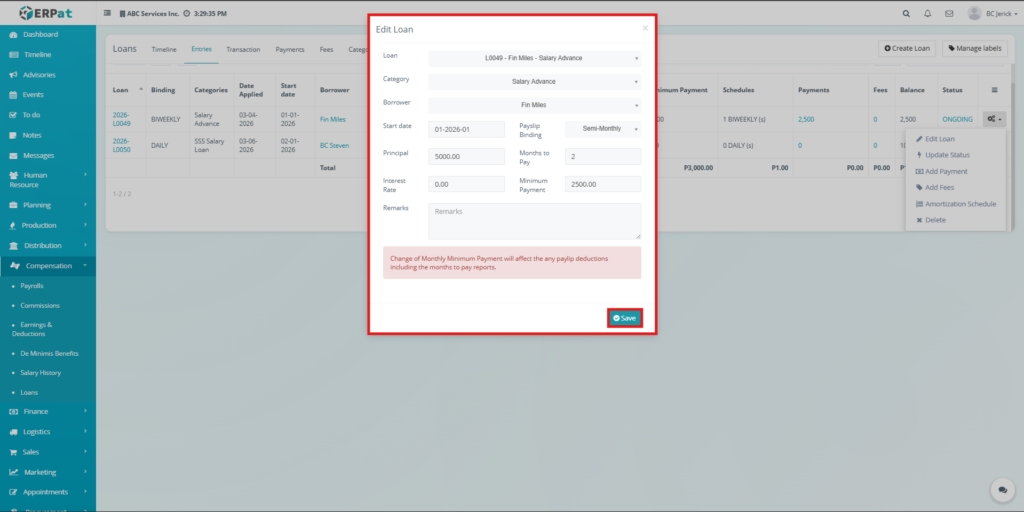Click the Remarks text area
Screen dimensions: 1024x512
tap(534, 221)
